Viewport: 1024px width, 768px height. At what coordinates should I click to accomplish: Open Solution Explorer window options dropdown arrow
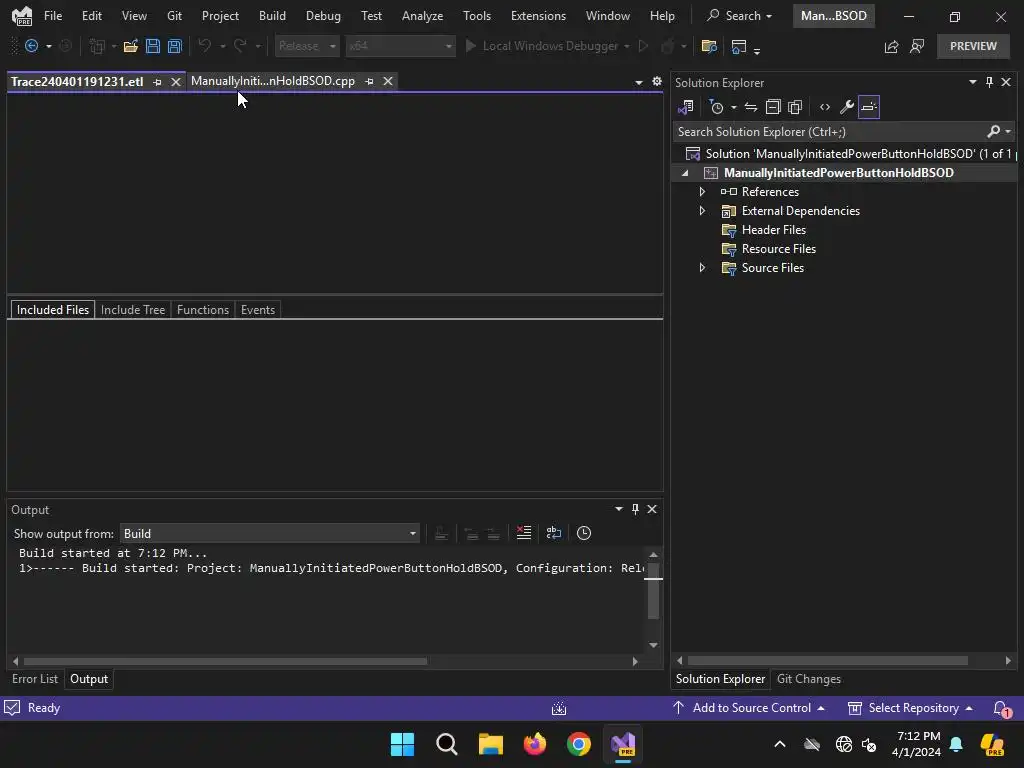click(x=972, y=82)
